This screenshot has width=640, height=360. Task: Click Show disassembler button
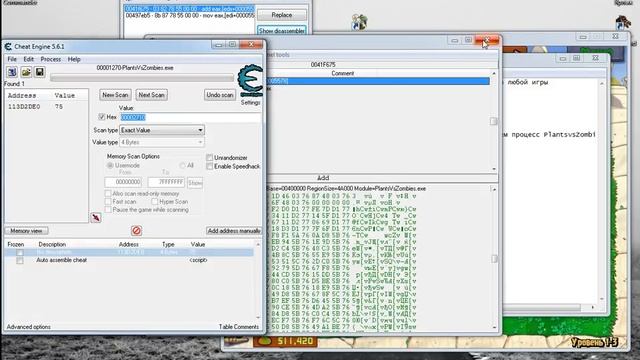(x=282, y=31)
